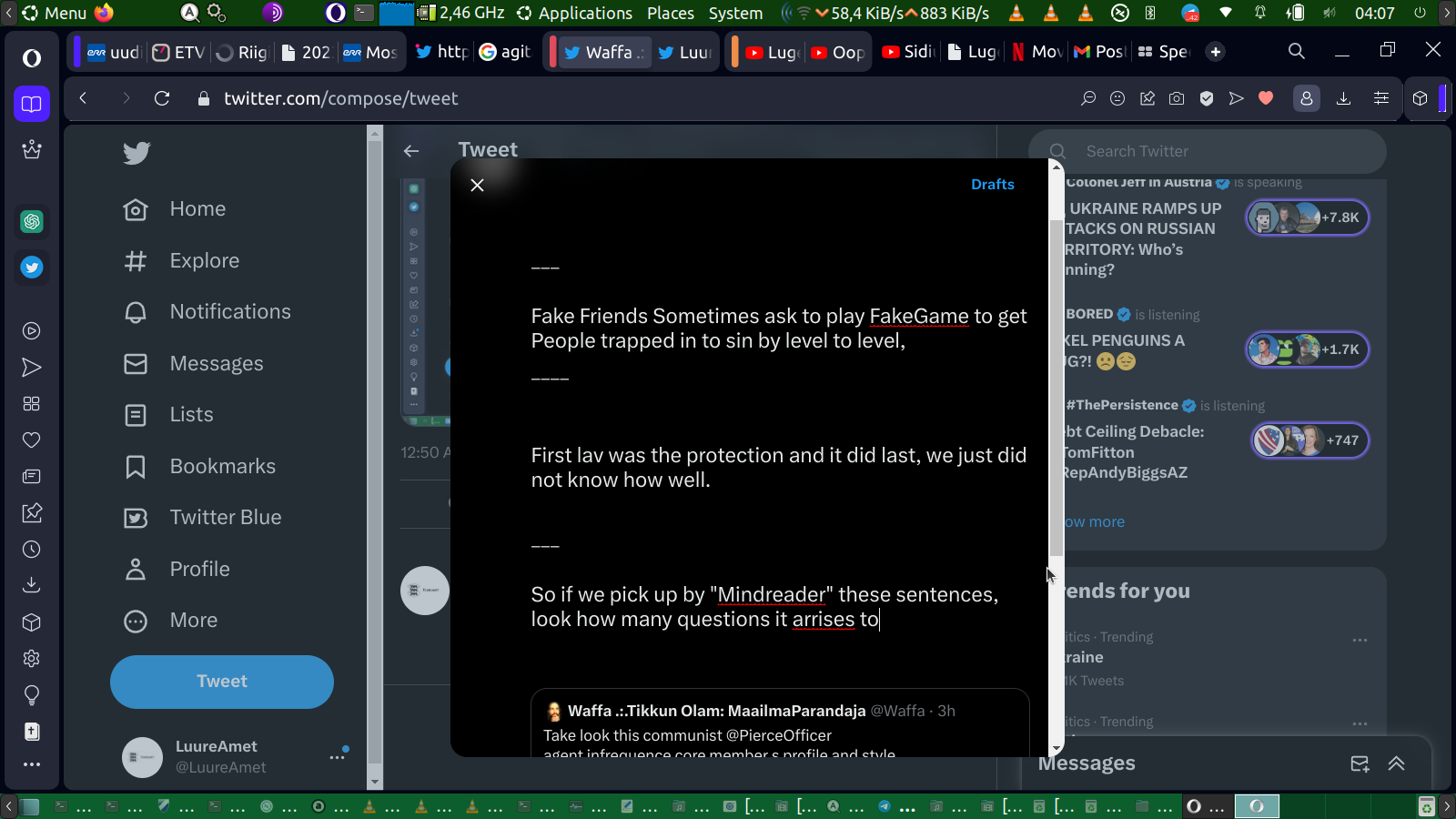Go back to the previous page

(83, 98)
